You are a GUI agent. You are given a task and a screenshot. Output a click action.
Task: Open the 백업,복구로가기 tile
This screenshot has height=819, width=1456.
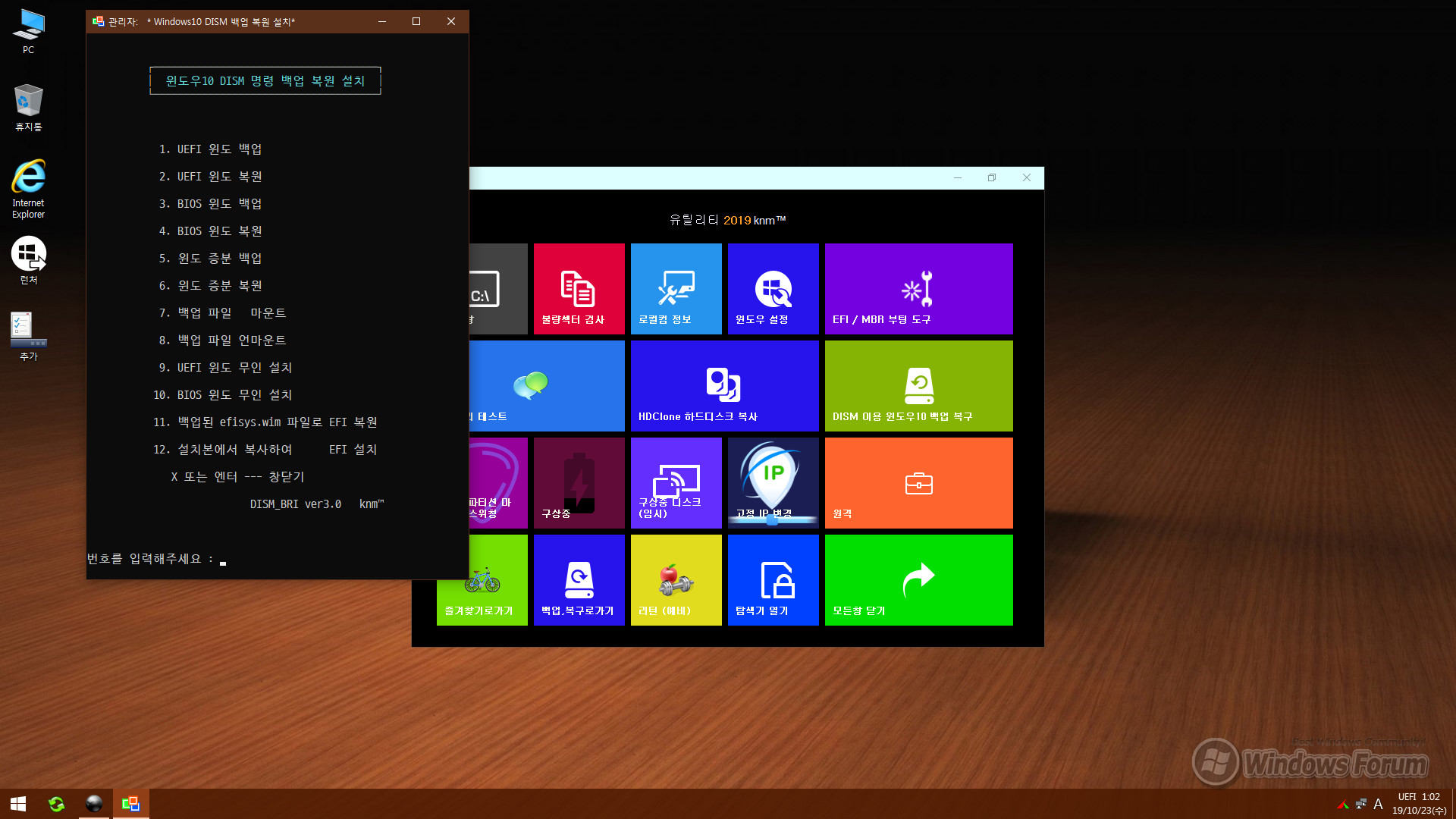(x=579, y=580)
